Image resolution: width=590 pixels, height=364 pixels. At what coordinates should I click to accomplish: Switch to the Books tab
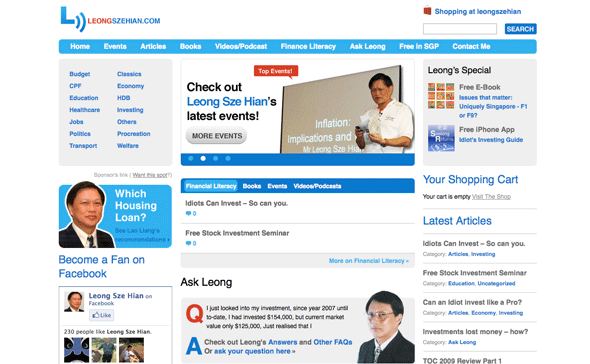coord(252,186)
